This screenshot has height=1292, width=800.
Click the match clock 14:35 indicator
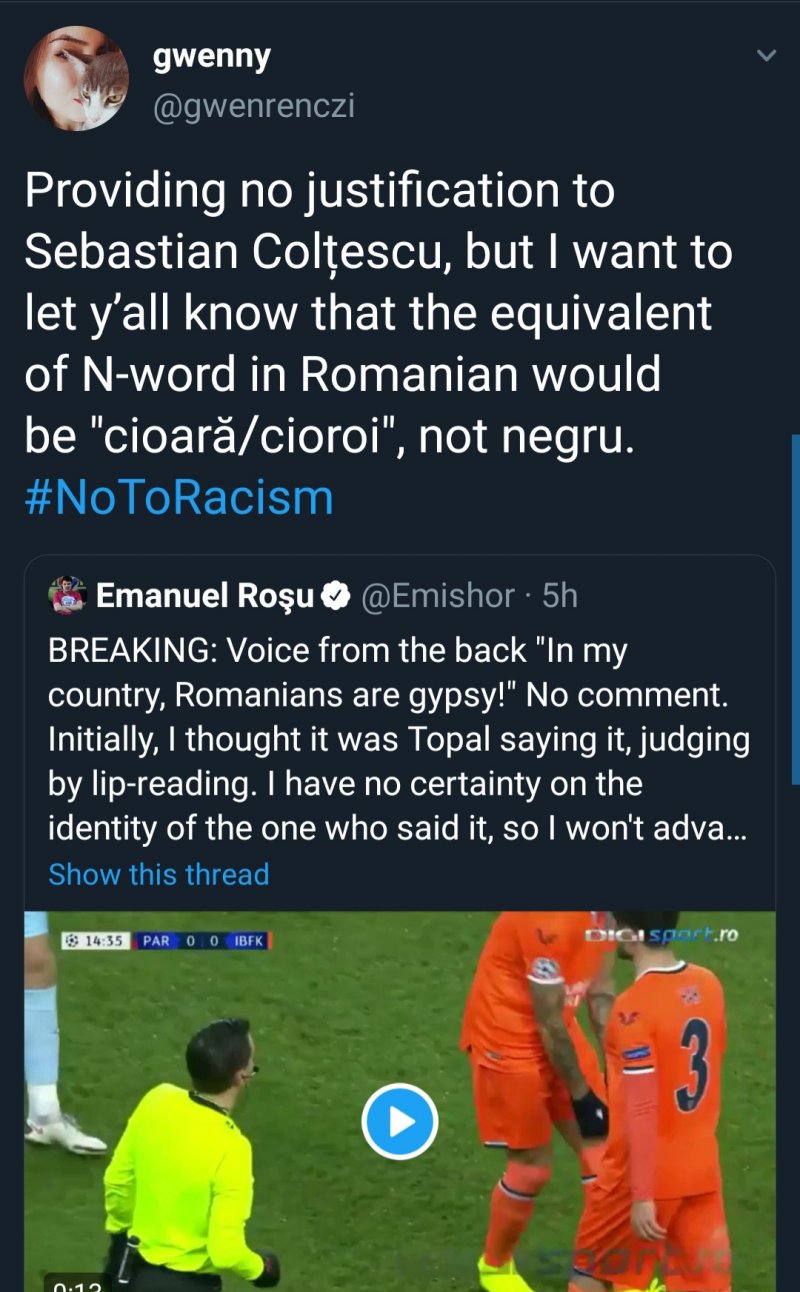96,940
